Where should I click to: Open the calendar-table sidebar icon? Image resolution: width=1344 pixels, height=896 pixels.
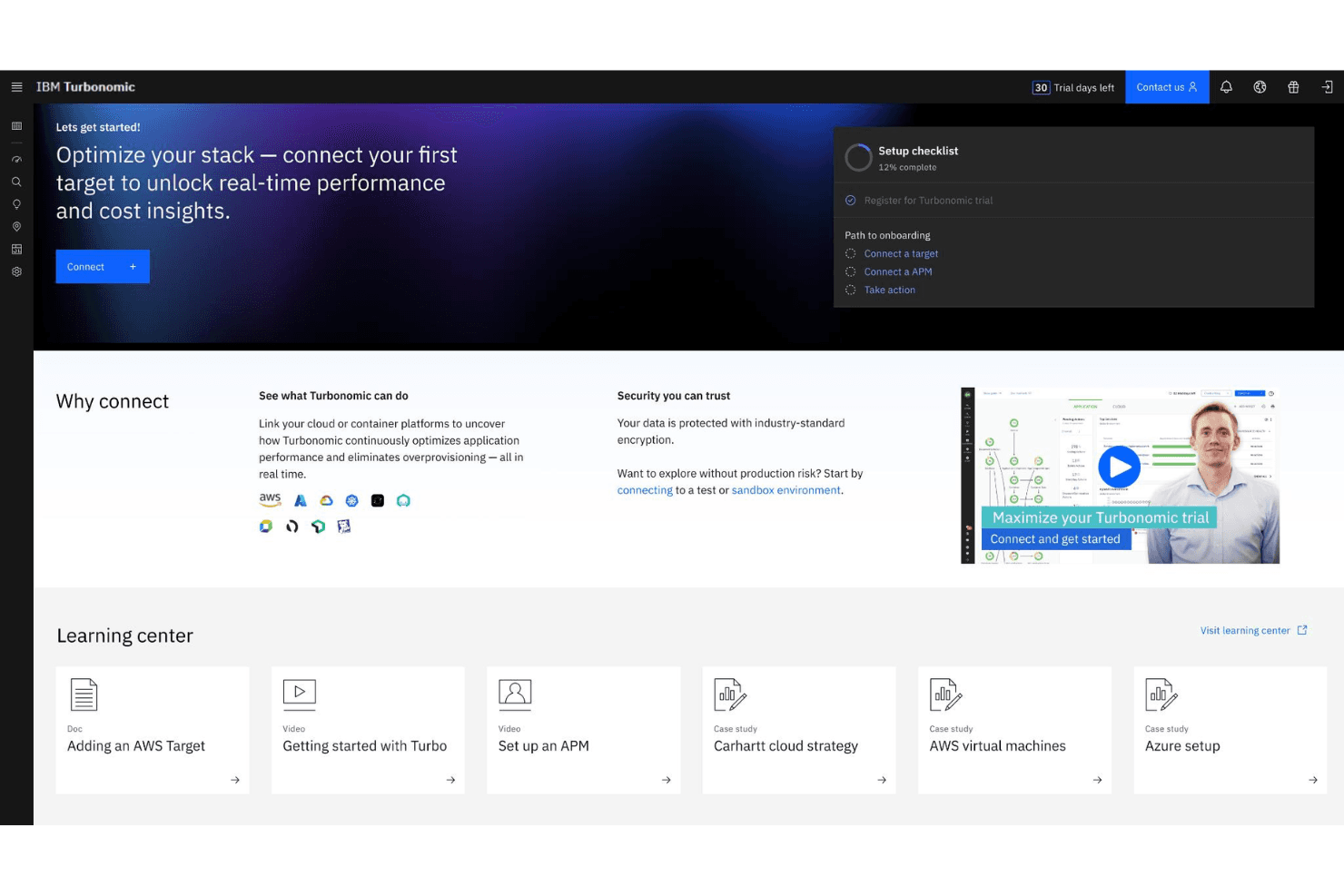coord(16,249)
